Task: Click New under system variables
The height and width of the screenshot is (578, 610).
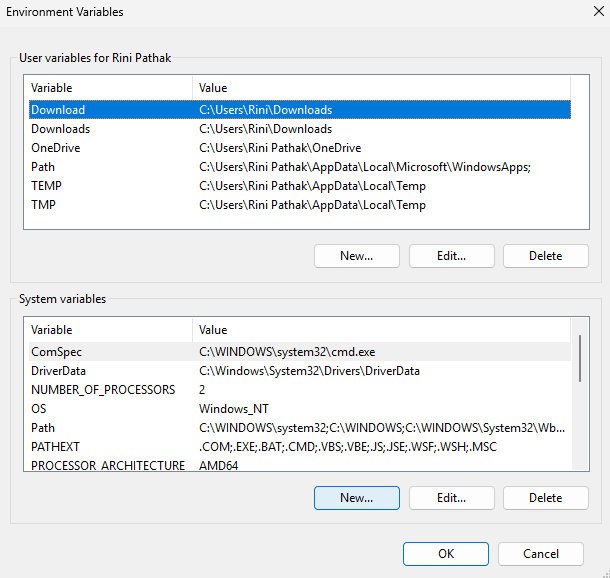Action: [356, 498]
